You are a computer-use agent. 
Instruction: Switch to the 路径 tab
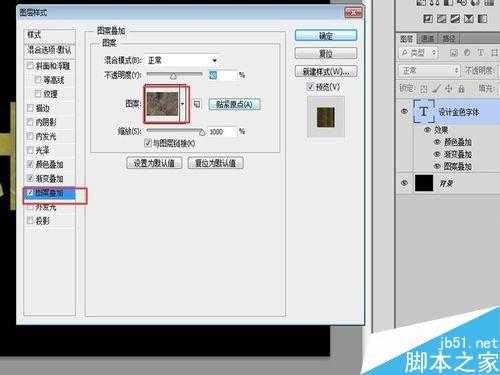point(449,39)
